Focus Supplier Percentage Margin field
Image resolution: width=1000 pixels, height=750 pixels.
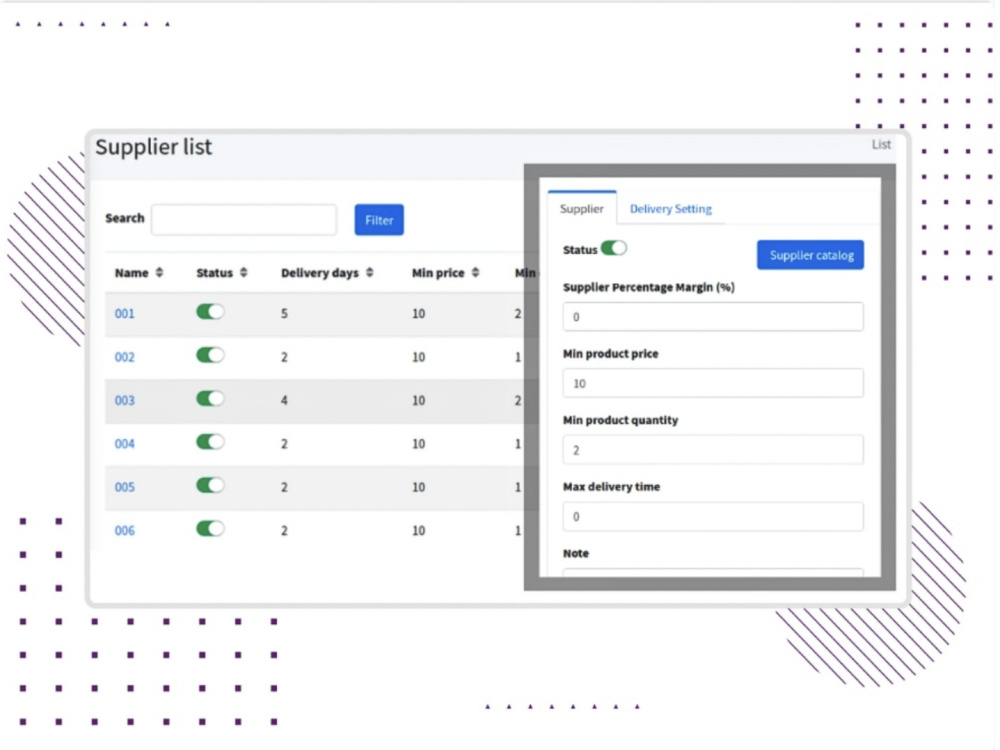click(x=714, y=317)
